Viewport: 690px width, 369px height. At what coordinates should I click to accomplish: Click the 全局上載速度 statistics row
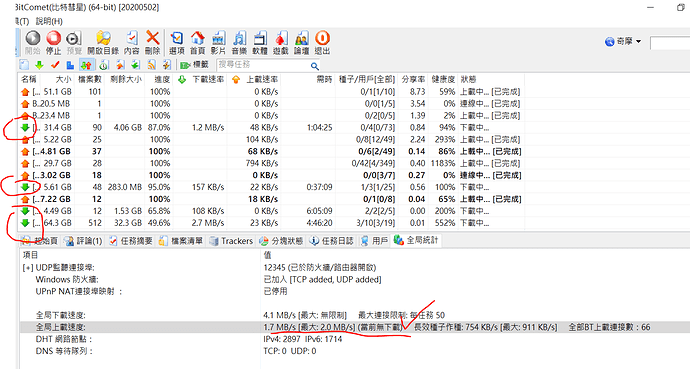coord(355,327)
